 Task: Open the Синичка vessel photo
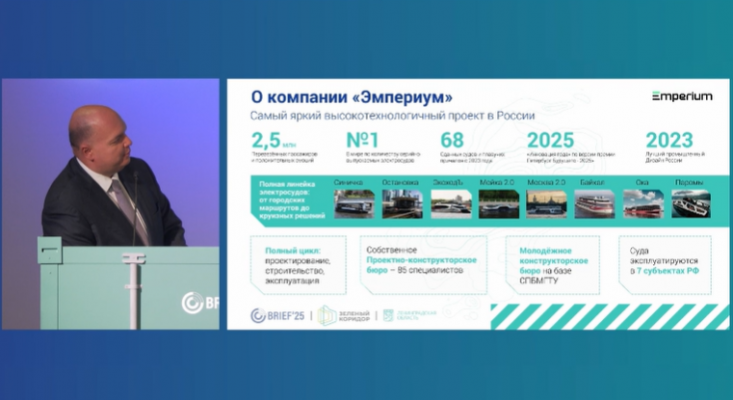[354, 204]
